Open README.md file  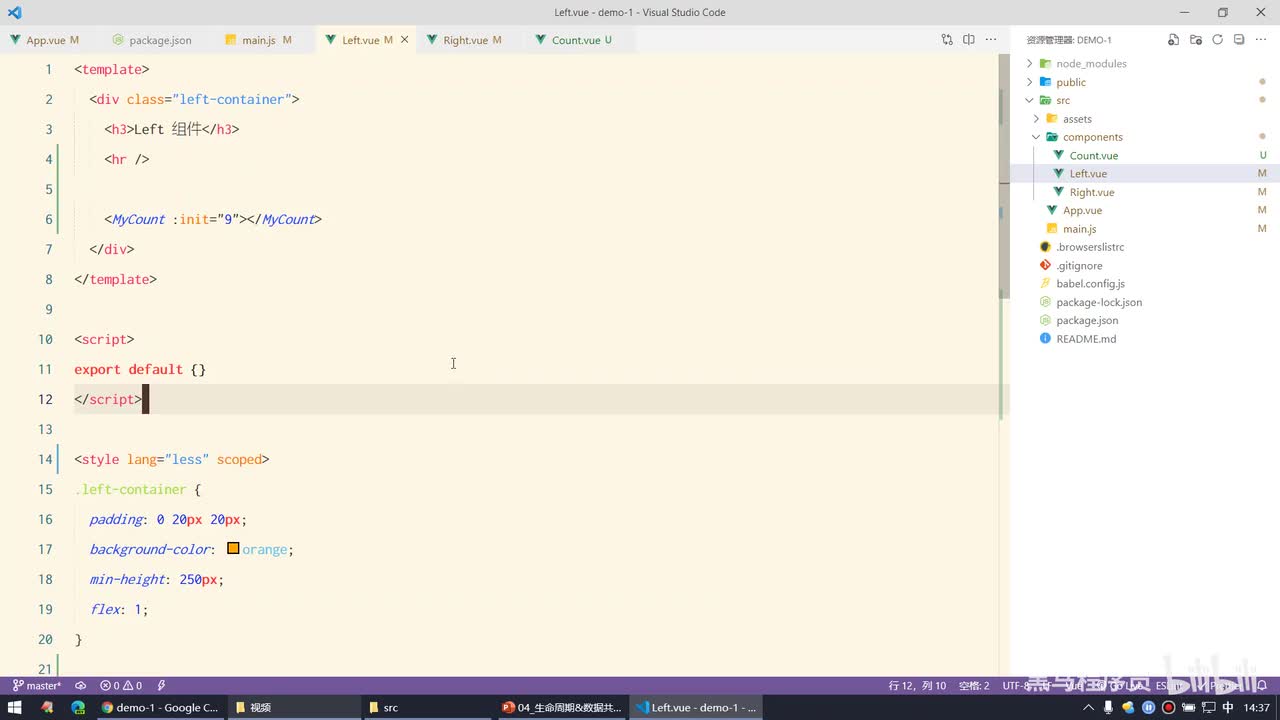pos(1086,339)
